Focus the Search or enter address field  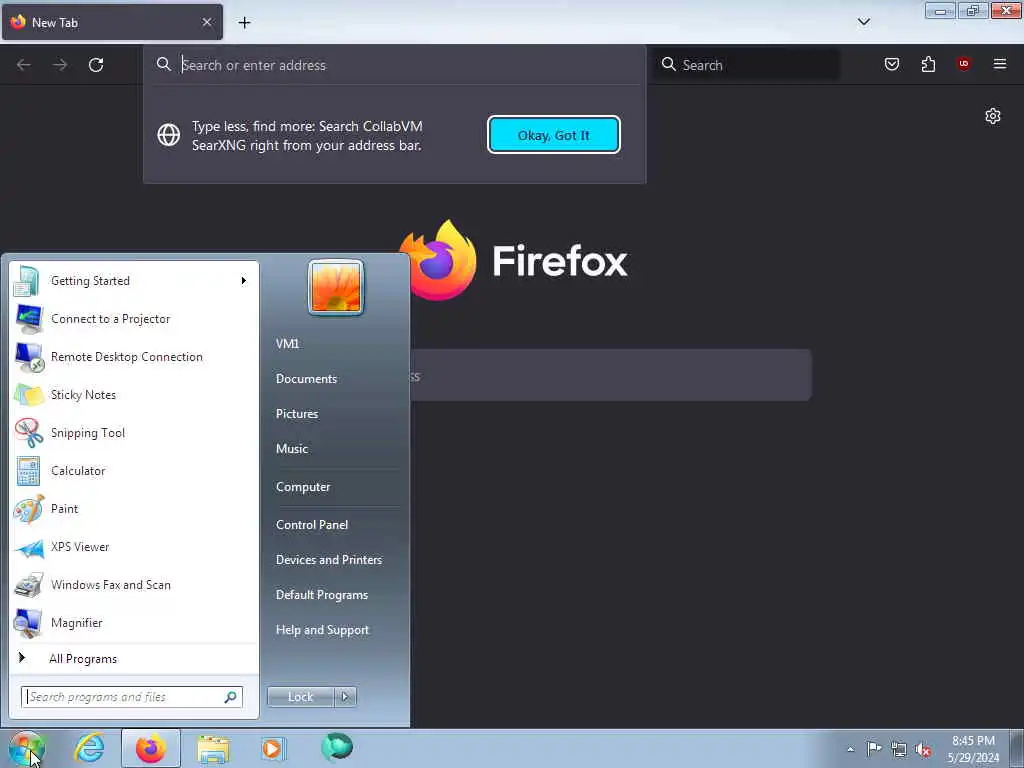[394, 65]
